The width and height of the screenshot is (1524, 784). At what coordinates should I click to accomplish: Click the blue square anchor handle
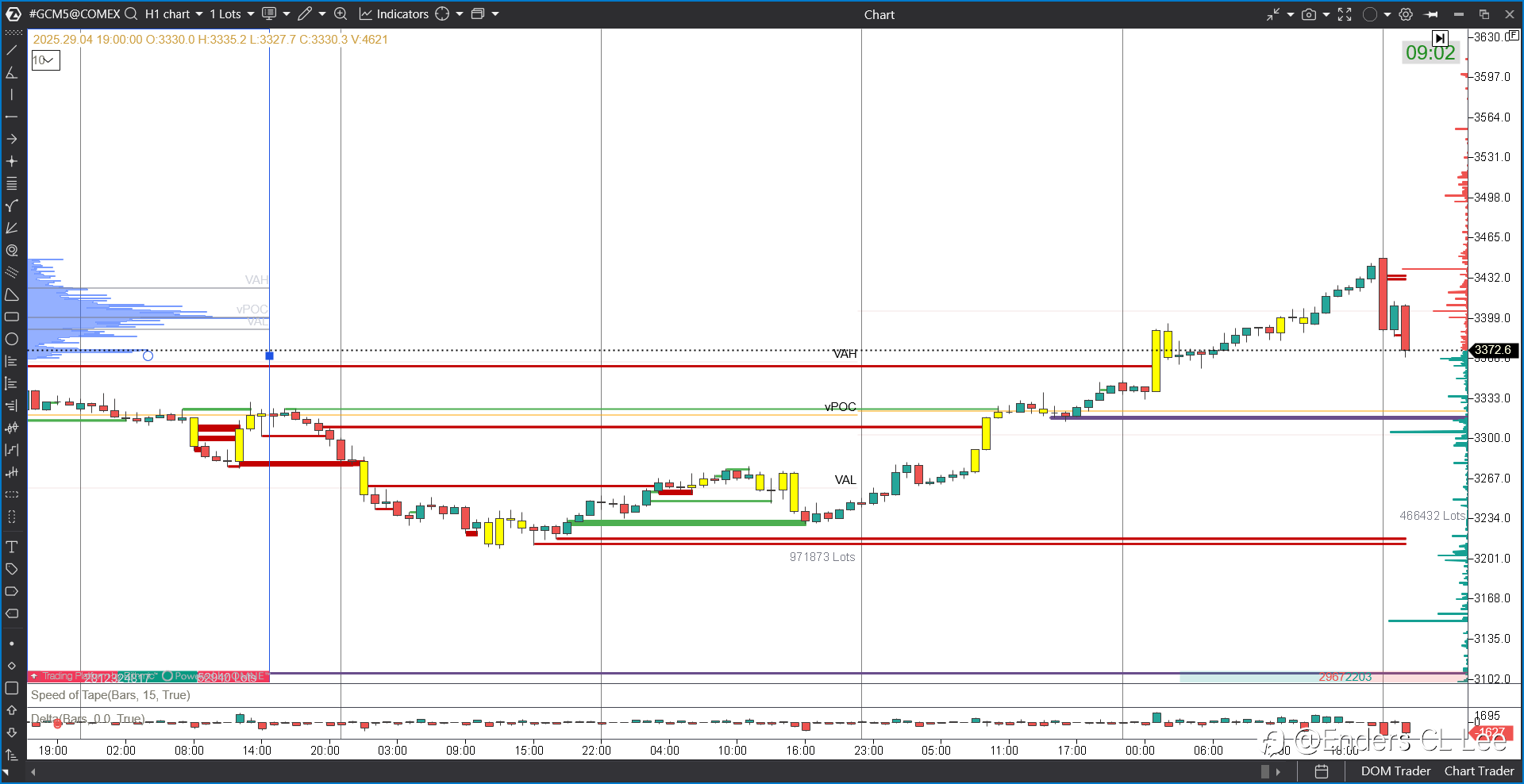tap(270, 356)
